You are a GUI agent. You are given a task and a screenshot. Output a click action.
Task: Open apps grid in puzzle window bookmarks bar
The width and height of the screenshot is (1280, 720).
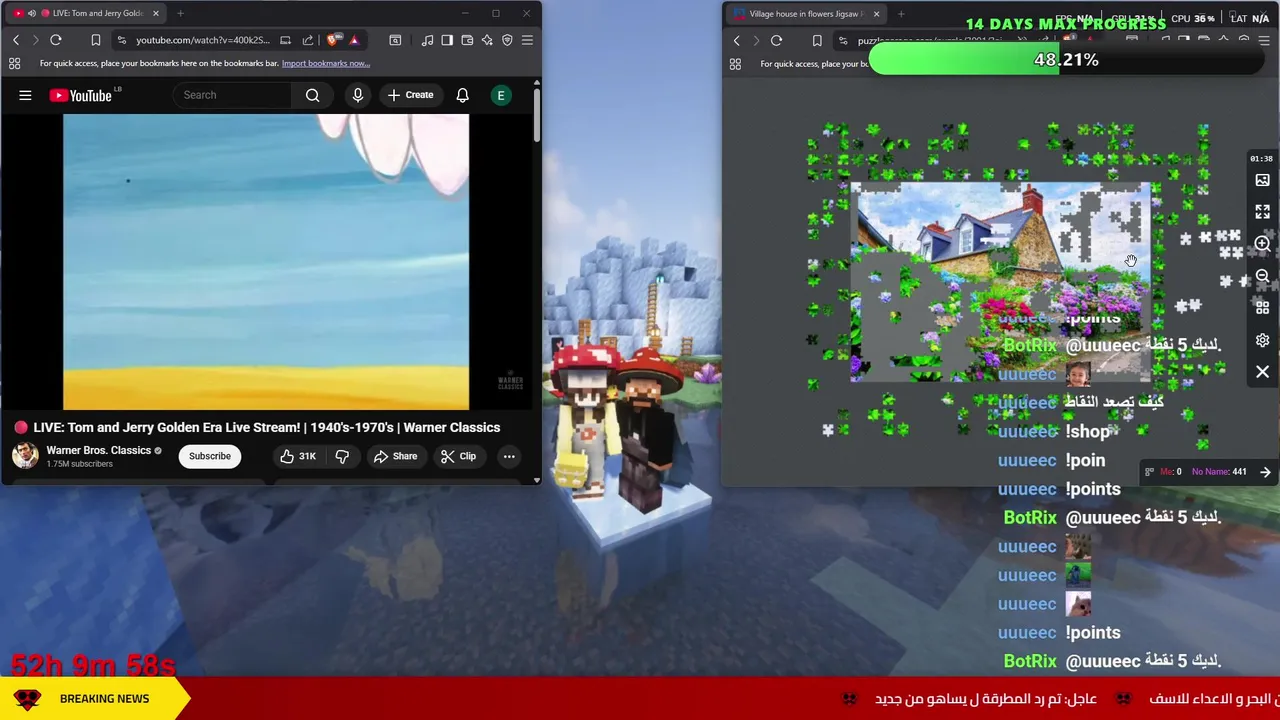[735, 64]
